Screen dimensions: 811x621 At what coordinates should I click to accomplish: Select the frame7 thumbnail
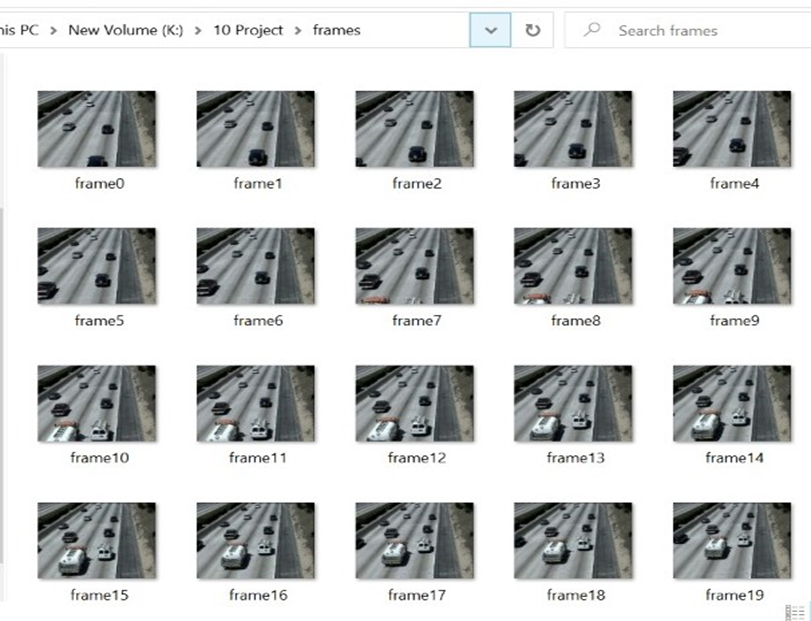[414, 266]
